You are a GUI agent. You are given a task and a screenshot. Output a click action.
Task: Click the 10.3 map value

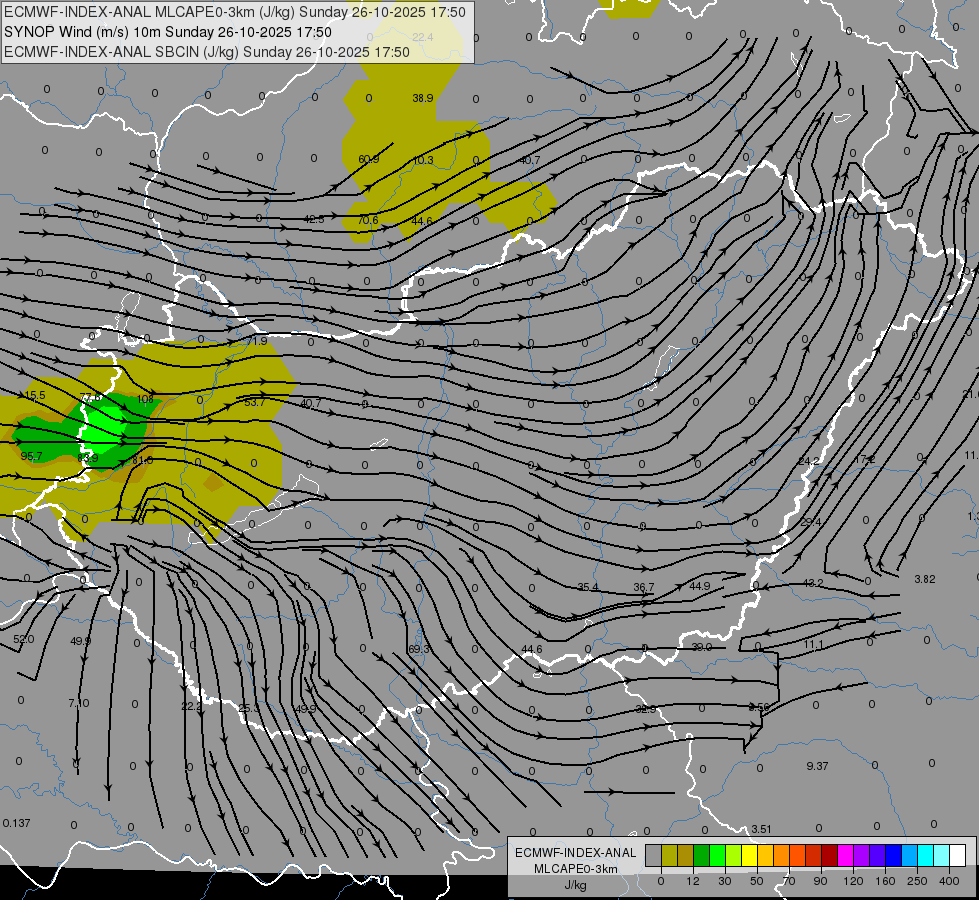[423, 161]
